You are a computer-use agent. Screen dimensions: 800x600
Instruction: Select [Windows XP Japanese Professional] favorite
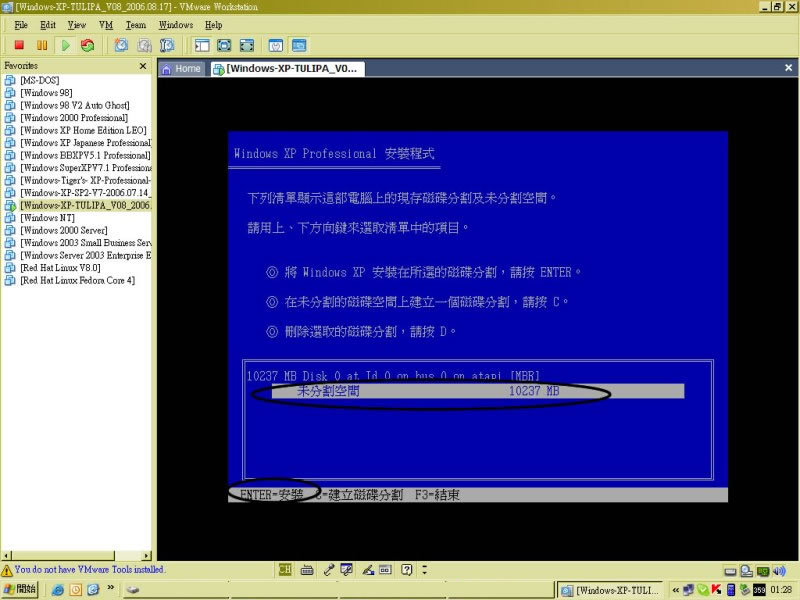(86, 143)
